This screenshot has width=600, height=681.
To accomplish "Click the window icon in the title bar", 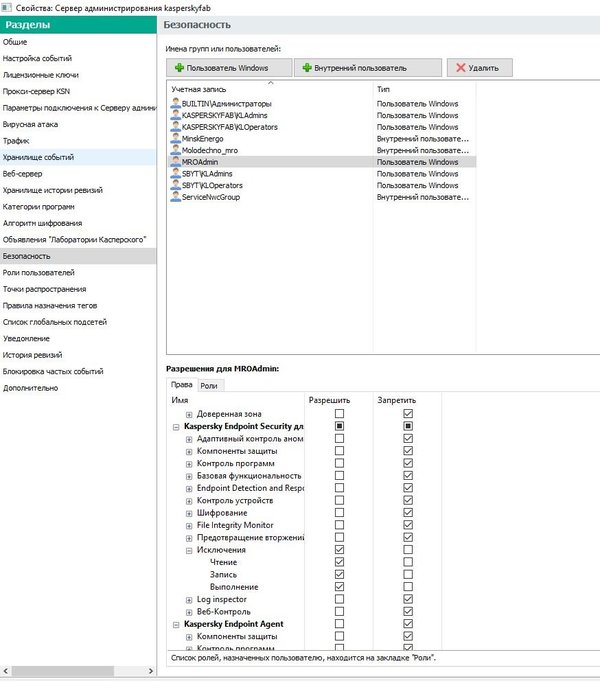I will 7,7.
